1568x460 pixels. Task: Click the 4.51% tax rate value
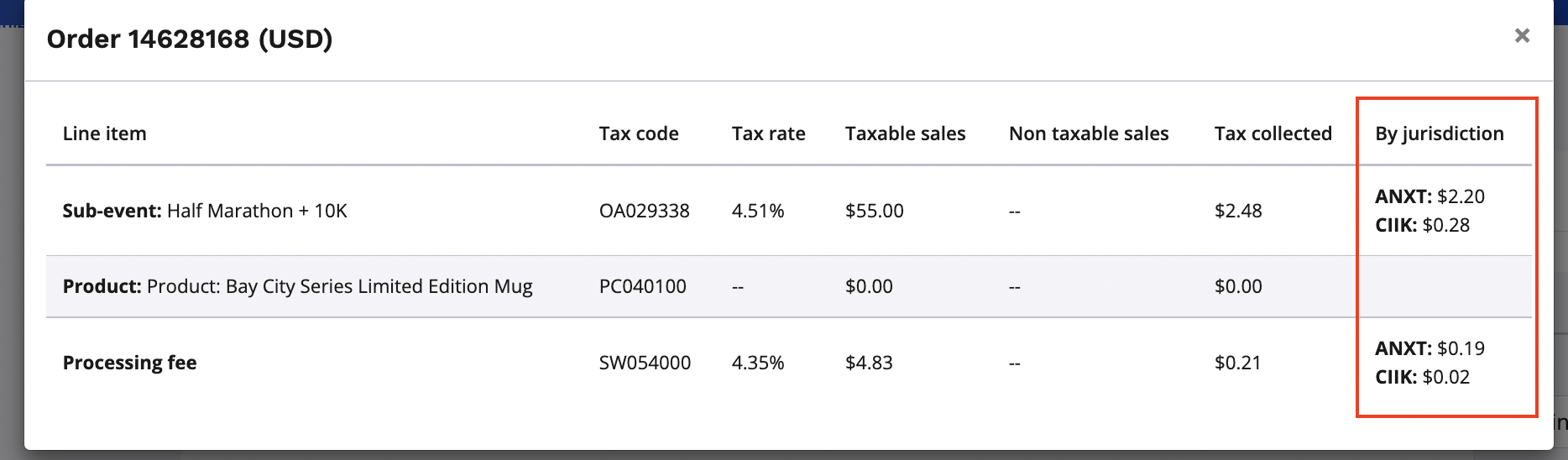[757, 211]
